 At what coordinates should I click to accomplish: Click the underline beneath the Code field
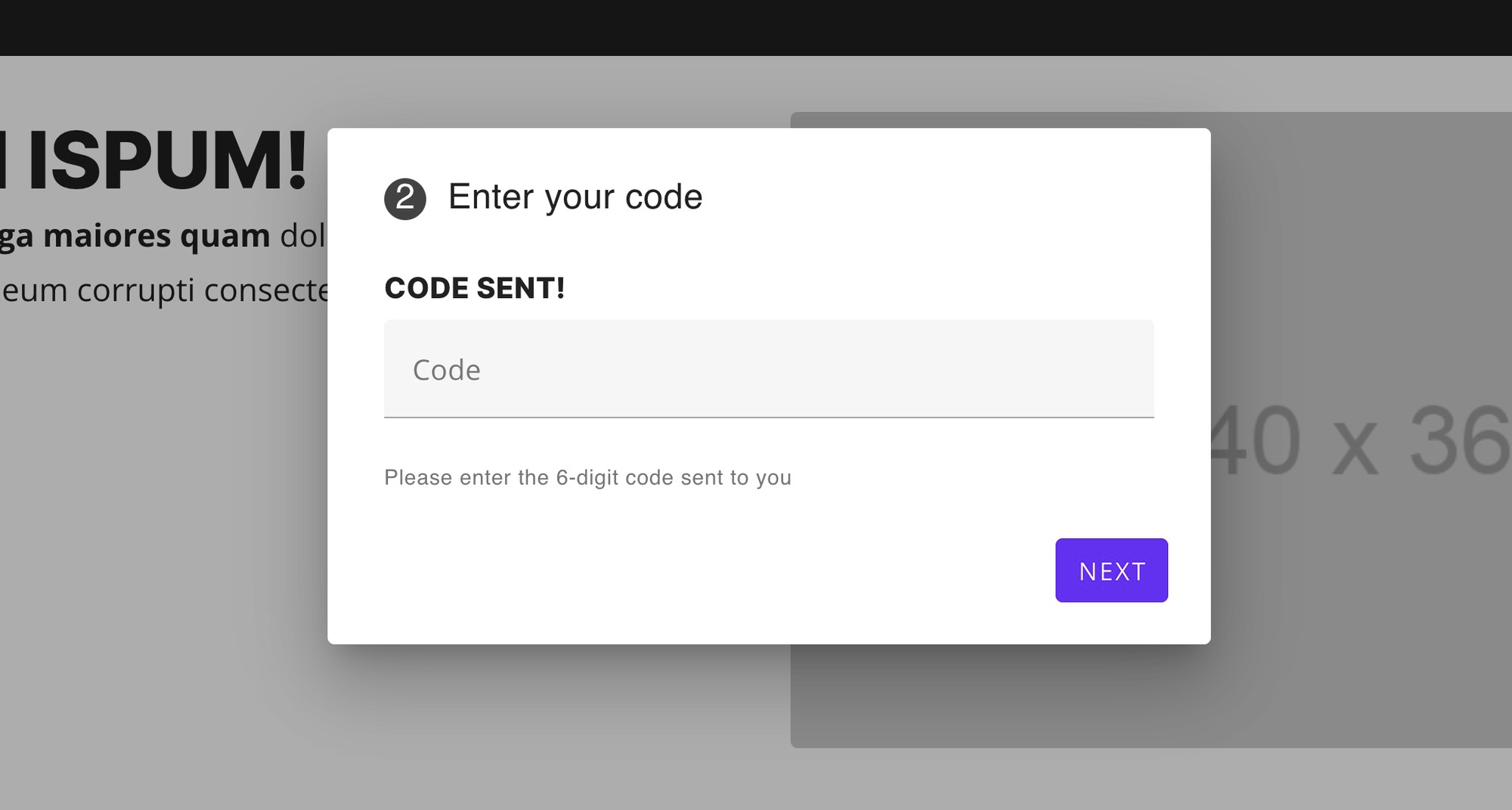point(768,417)
